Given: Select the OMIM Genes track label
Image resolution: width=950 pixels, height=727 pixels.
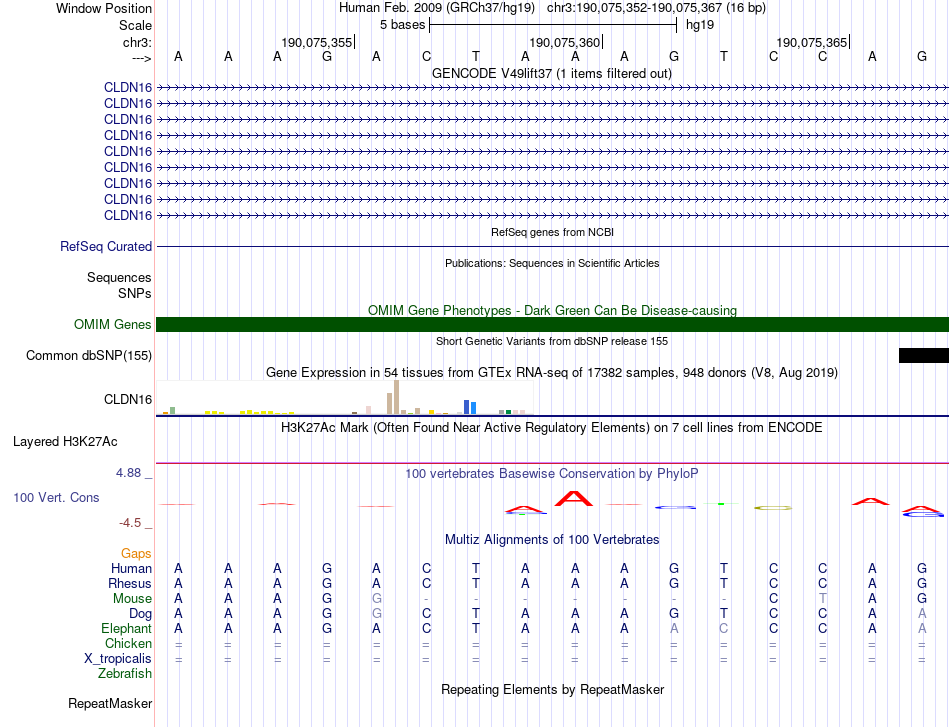Looking at the screenshot, I should pyautogui.click(x=112, y=325).
